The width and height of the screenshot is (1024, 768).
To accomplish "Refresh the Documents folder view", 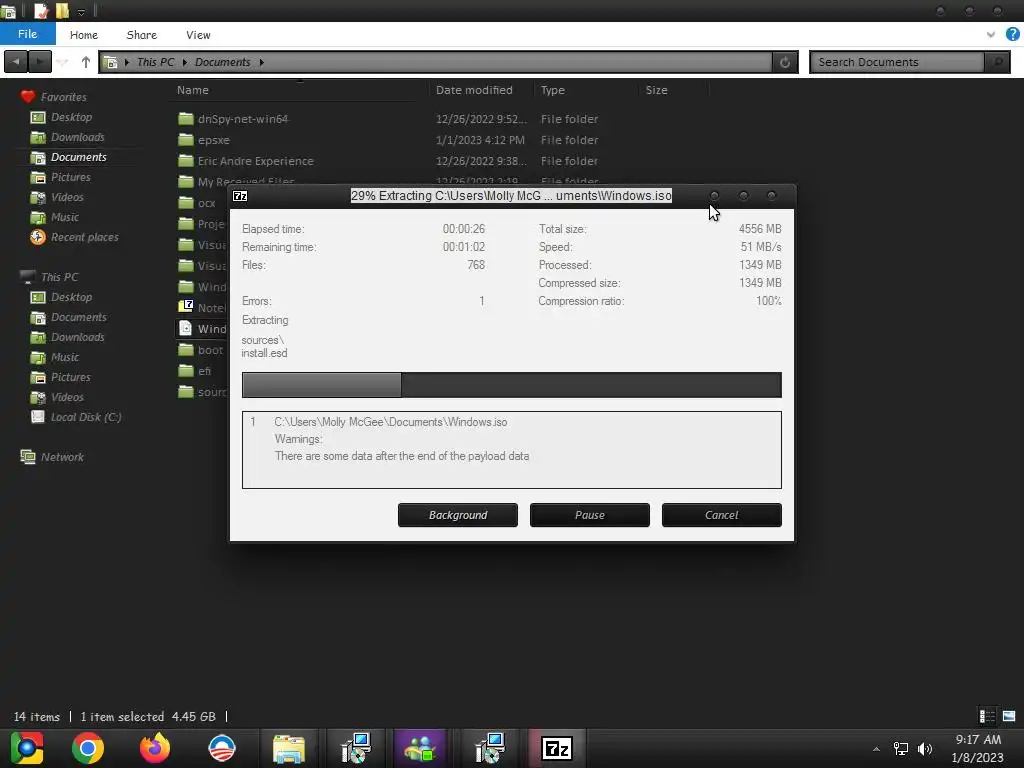I will [785, 62].
